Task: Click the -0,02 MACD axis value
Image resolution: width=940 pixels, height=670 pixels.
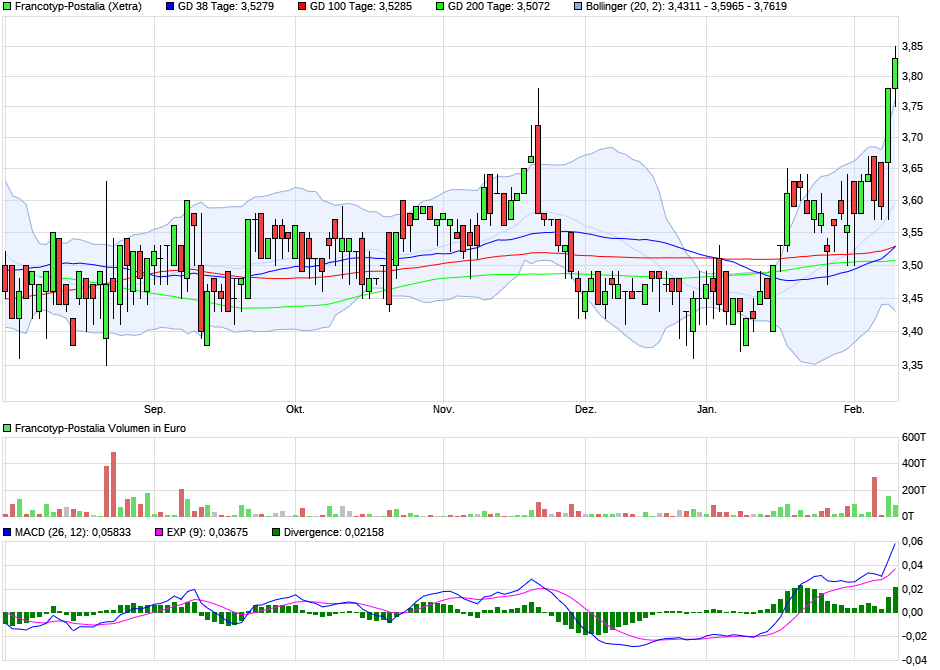Action: click(x=912, y=636)
